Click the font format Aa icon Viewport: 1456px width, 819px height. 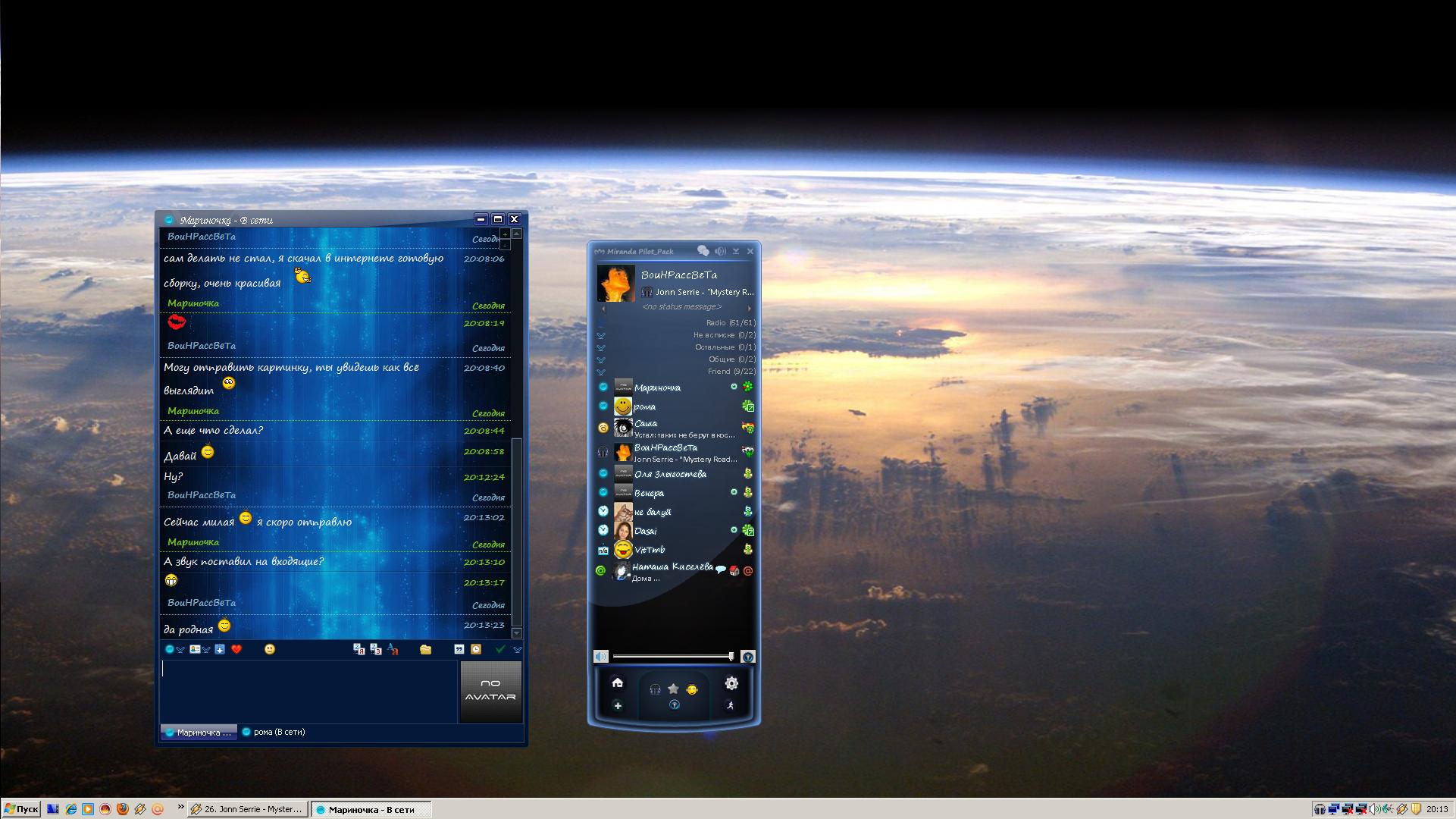pyautogui.click(x=393, y=649)
